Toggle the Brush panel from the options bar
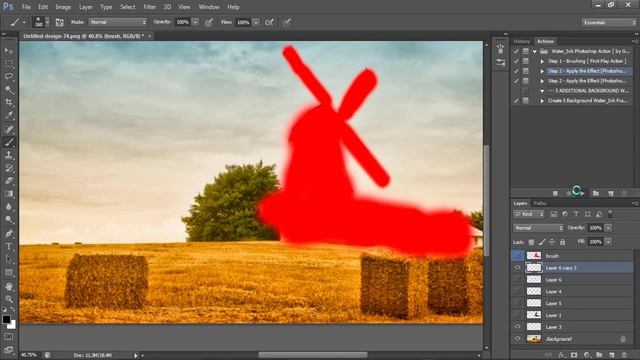Screen dimensions: 640x360 (x=60, y=22)
